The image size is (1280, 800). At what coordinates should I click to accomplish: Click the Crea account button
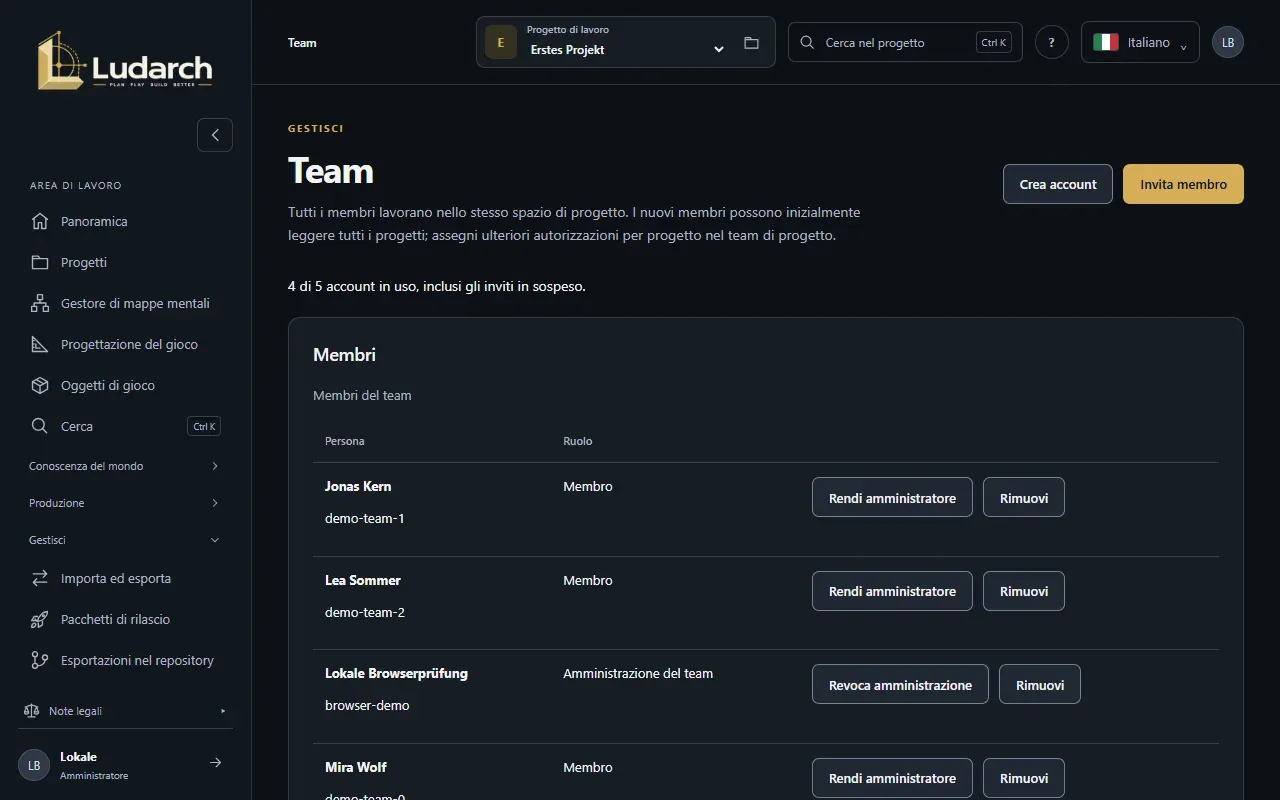pos(1058,184)
